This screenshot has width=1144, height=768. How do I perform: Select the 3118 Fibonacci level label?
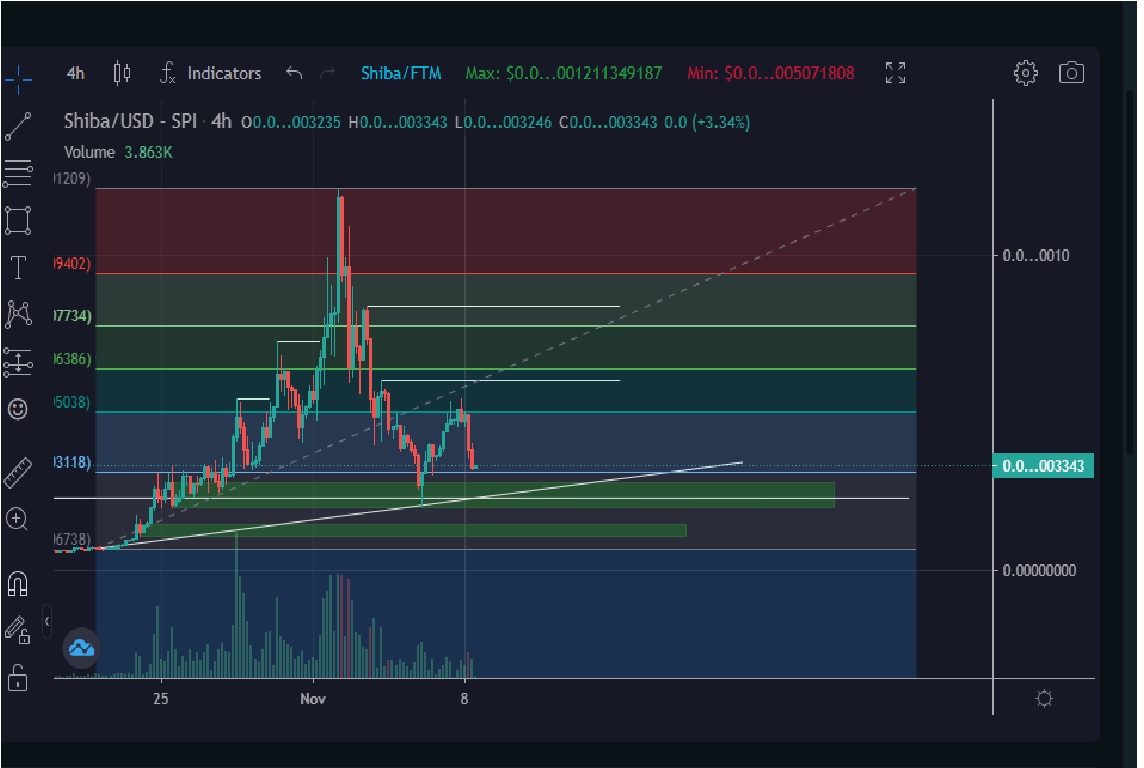pos(72,462)
